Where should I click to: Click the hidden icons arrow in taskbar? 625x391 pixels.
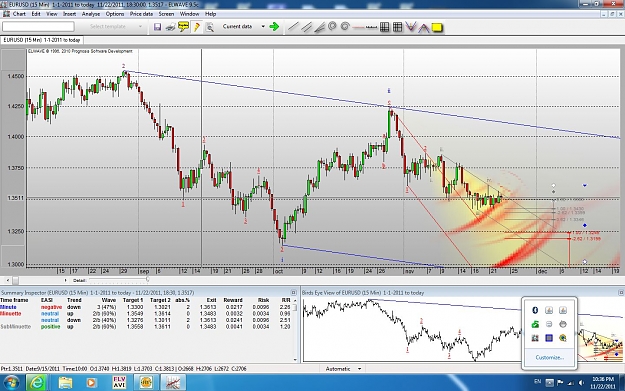point(549,383)
